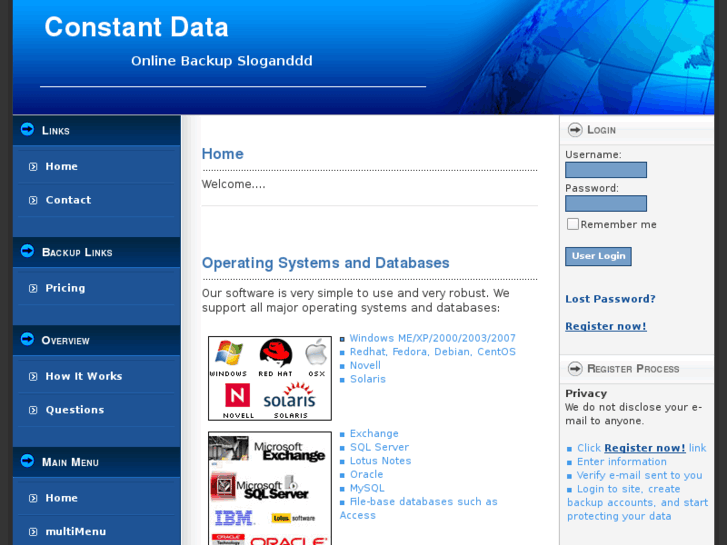Open the Questions menu item
This screenshot has width=727, height=545.
tap(74, 410)
